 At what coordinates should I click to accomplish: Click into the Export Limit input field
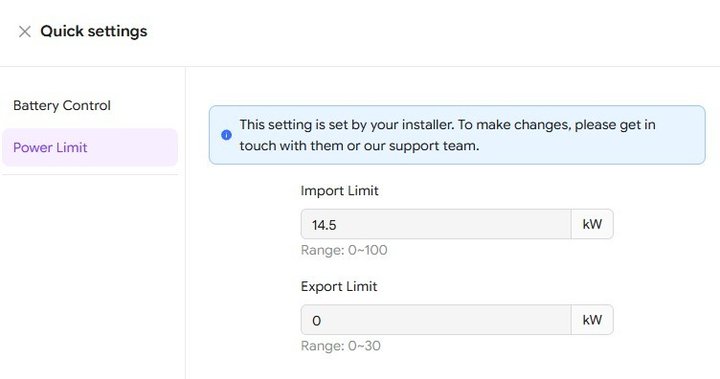pyautogui.click(x=436, y=320)
